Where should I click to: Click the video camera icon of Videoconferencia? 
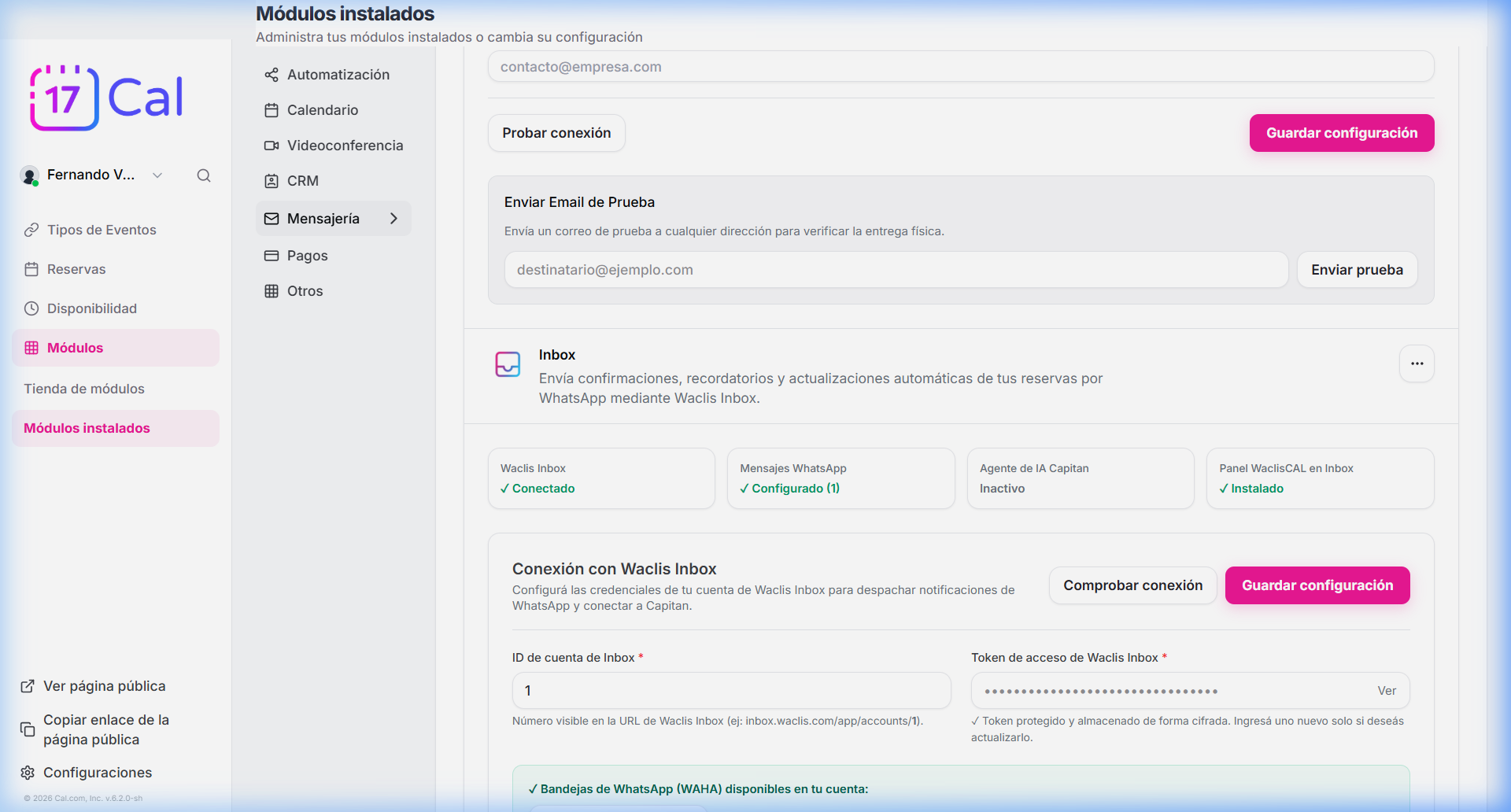tap(272, 146)
